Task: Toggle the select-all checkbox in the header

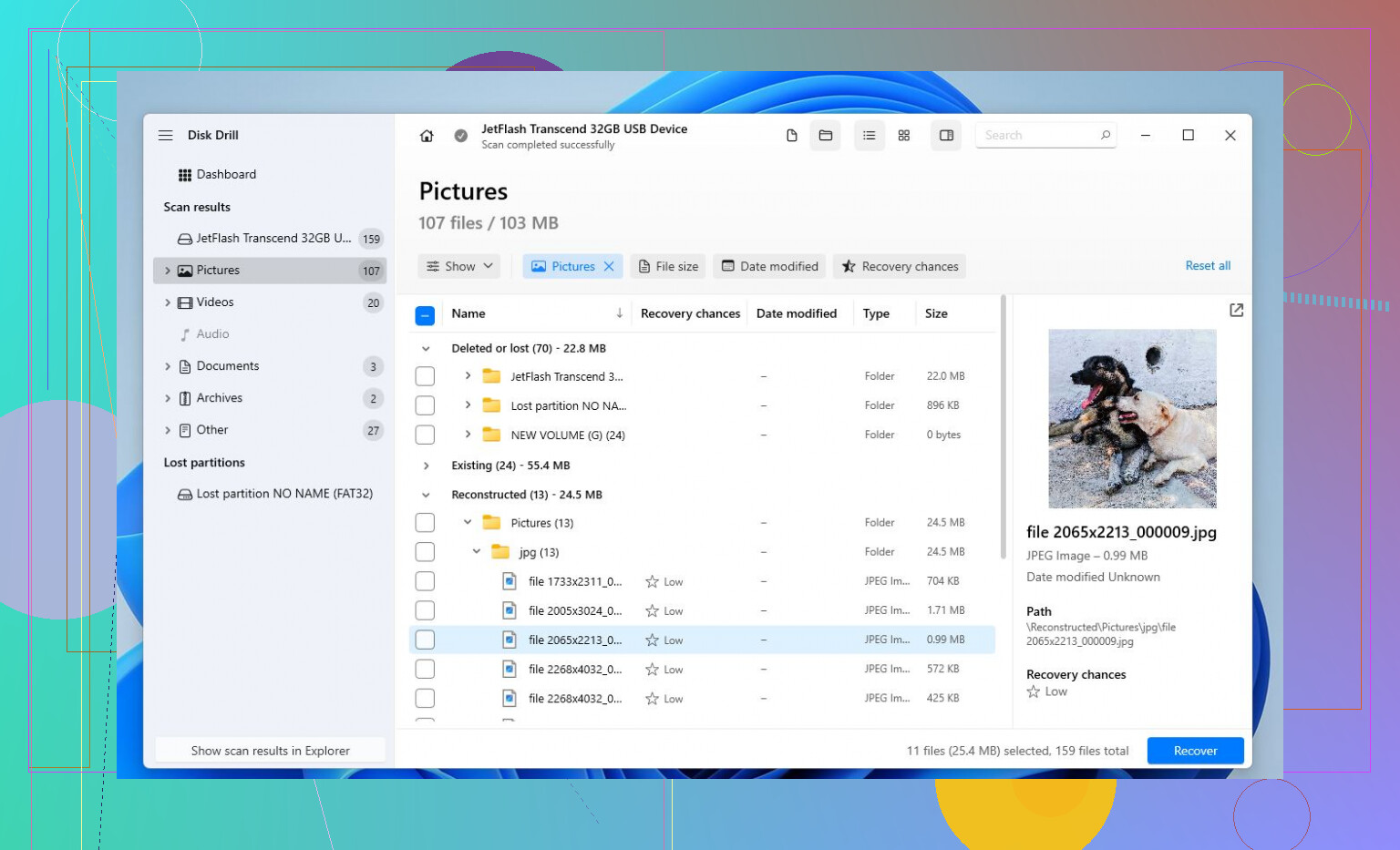Action: [x=425, y=315]
